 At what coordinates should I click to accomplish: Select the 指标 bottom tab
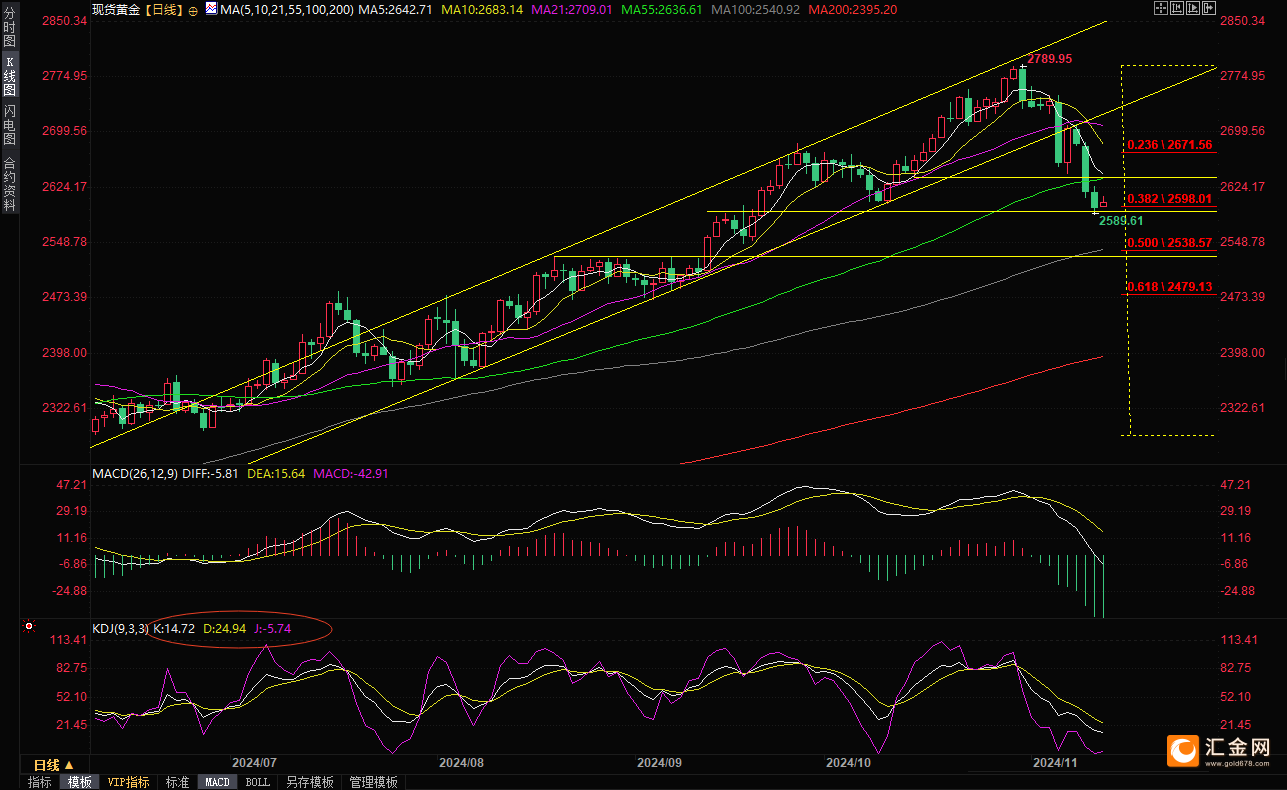pyautogui.click(x=40, y=782)
